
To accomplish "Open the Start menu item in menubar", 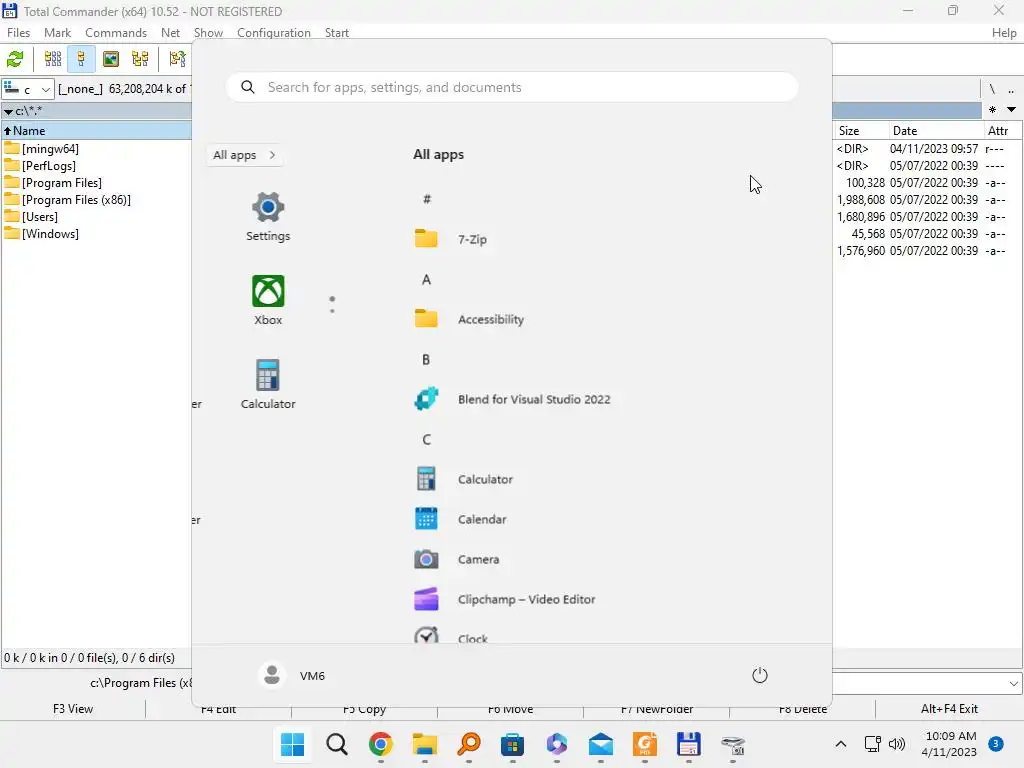I will click(x=337, y=33).
